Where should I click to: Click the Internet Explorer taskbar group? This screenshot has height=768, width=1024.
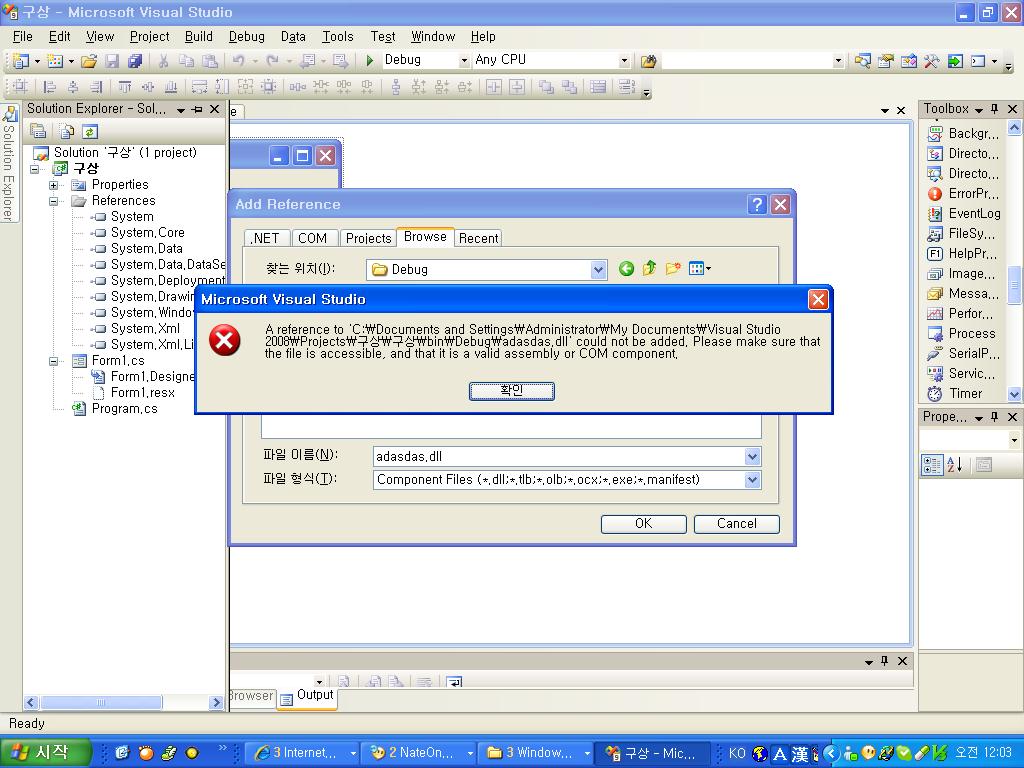pos(304,753)
